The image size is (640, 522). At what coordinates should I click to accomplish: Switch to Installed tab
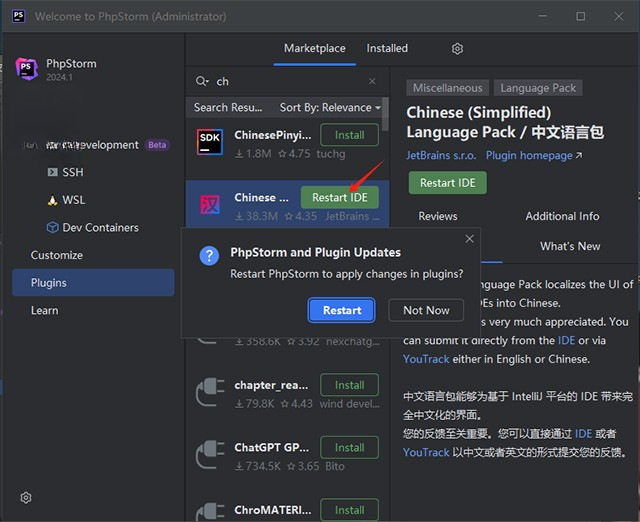pos(387,49)
